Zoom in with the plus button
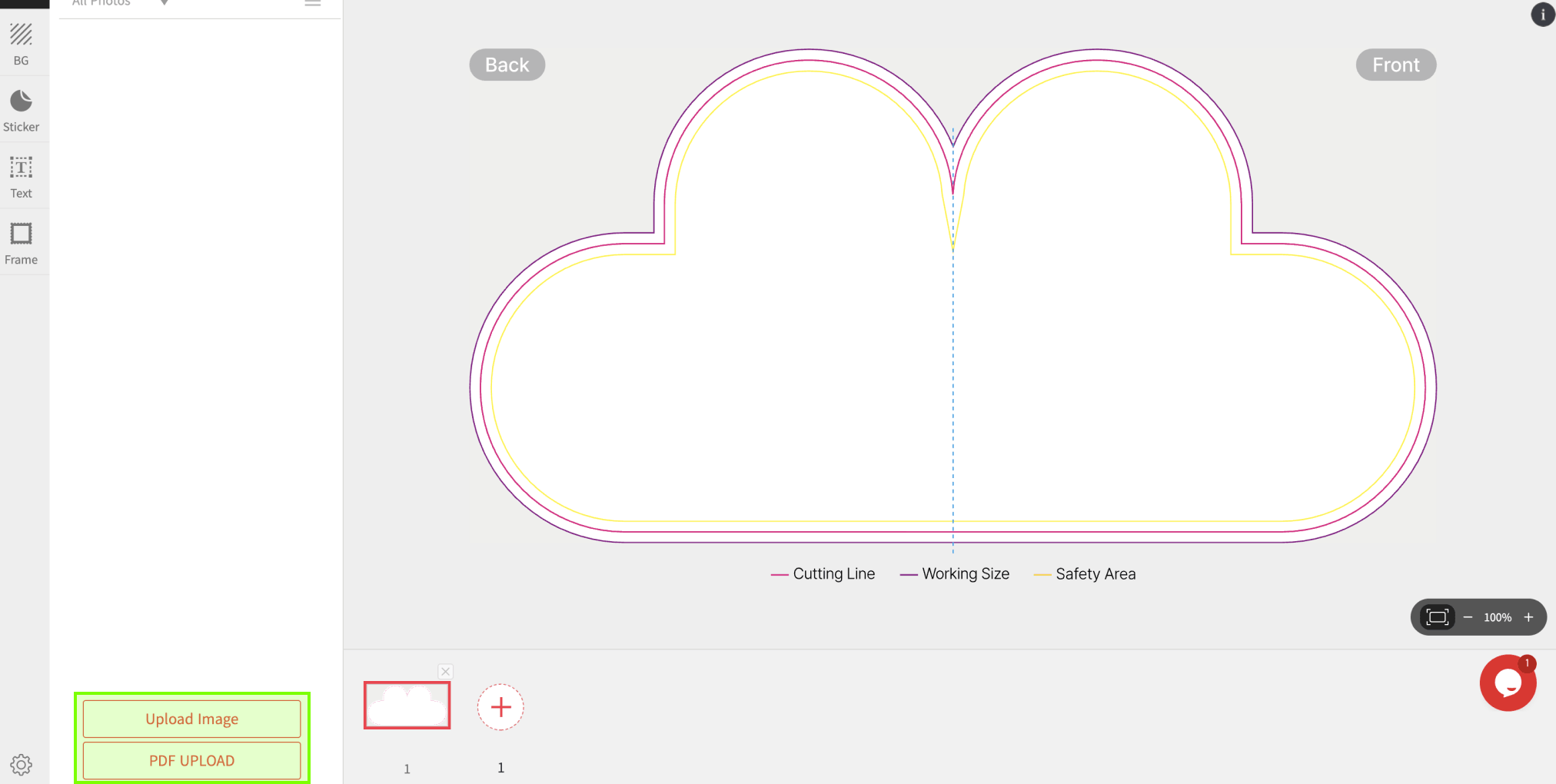 (1528, 617)
